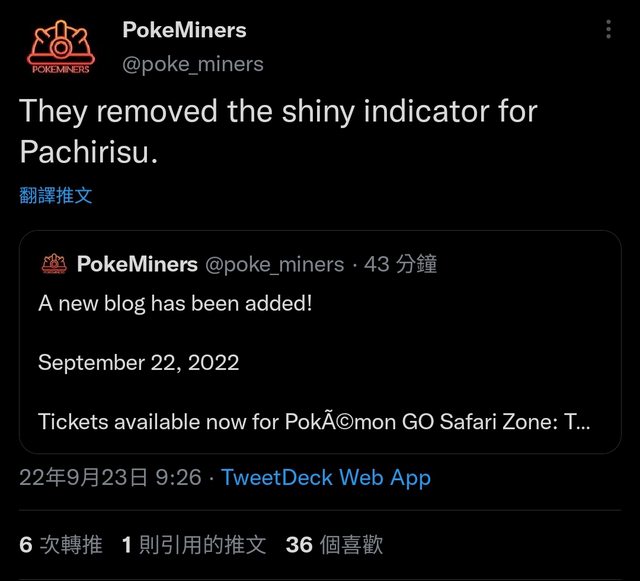Click the small avatar in the quoted tweet

click(x=52, y=265)
